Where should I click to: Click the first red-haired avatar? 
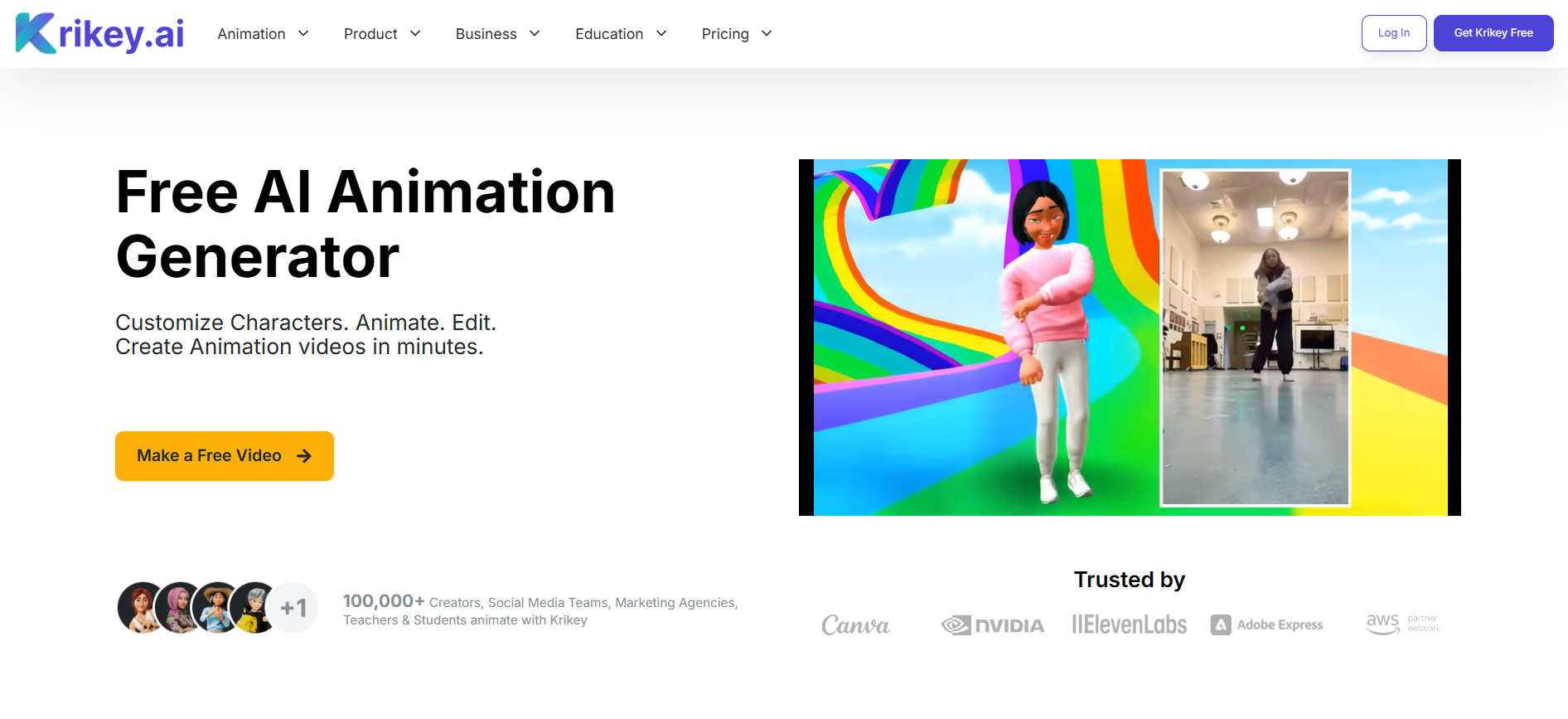(142, 608)
